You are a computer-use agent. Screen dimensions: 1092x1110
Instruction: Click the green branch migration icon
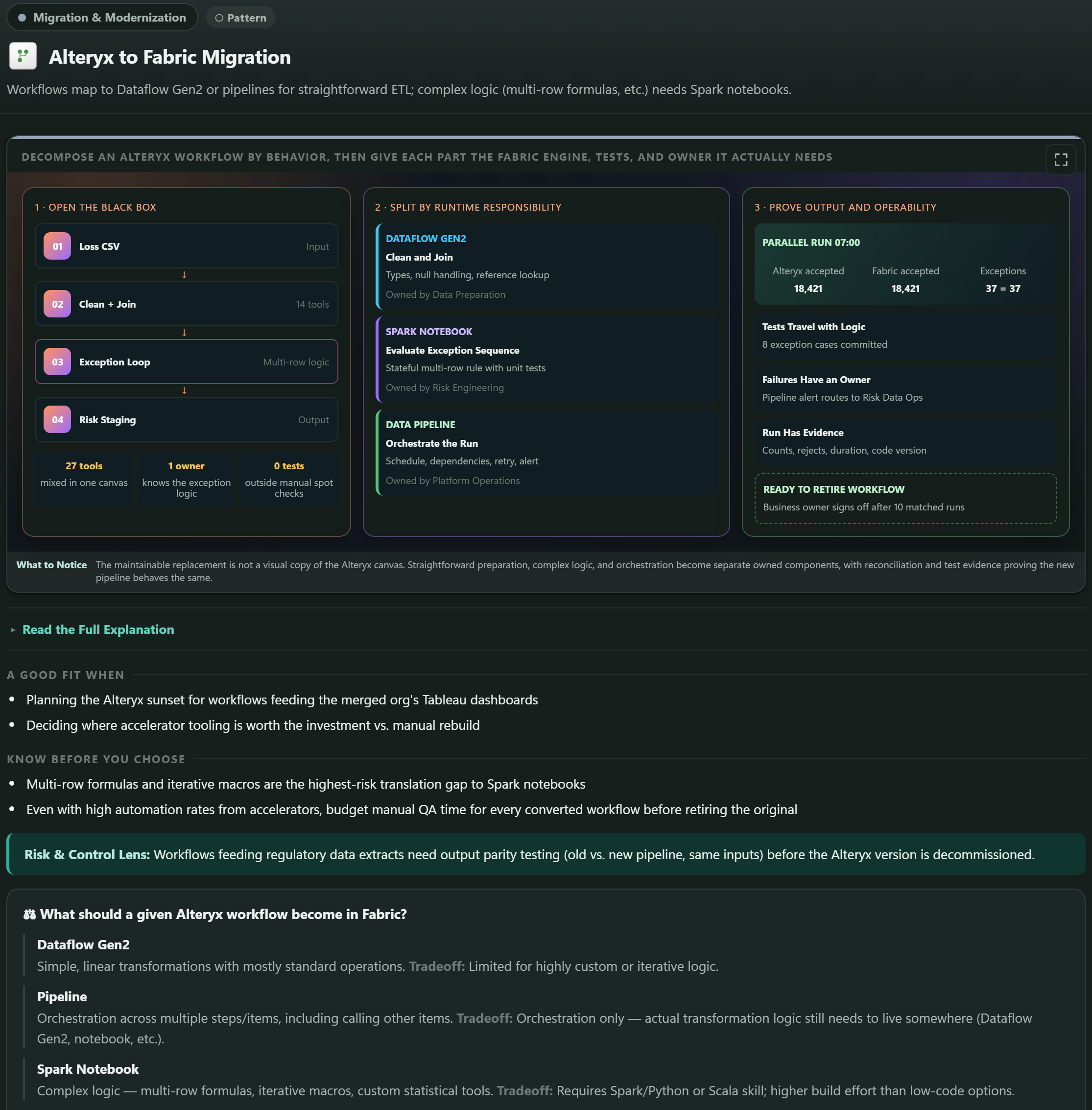coord(23,56)
